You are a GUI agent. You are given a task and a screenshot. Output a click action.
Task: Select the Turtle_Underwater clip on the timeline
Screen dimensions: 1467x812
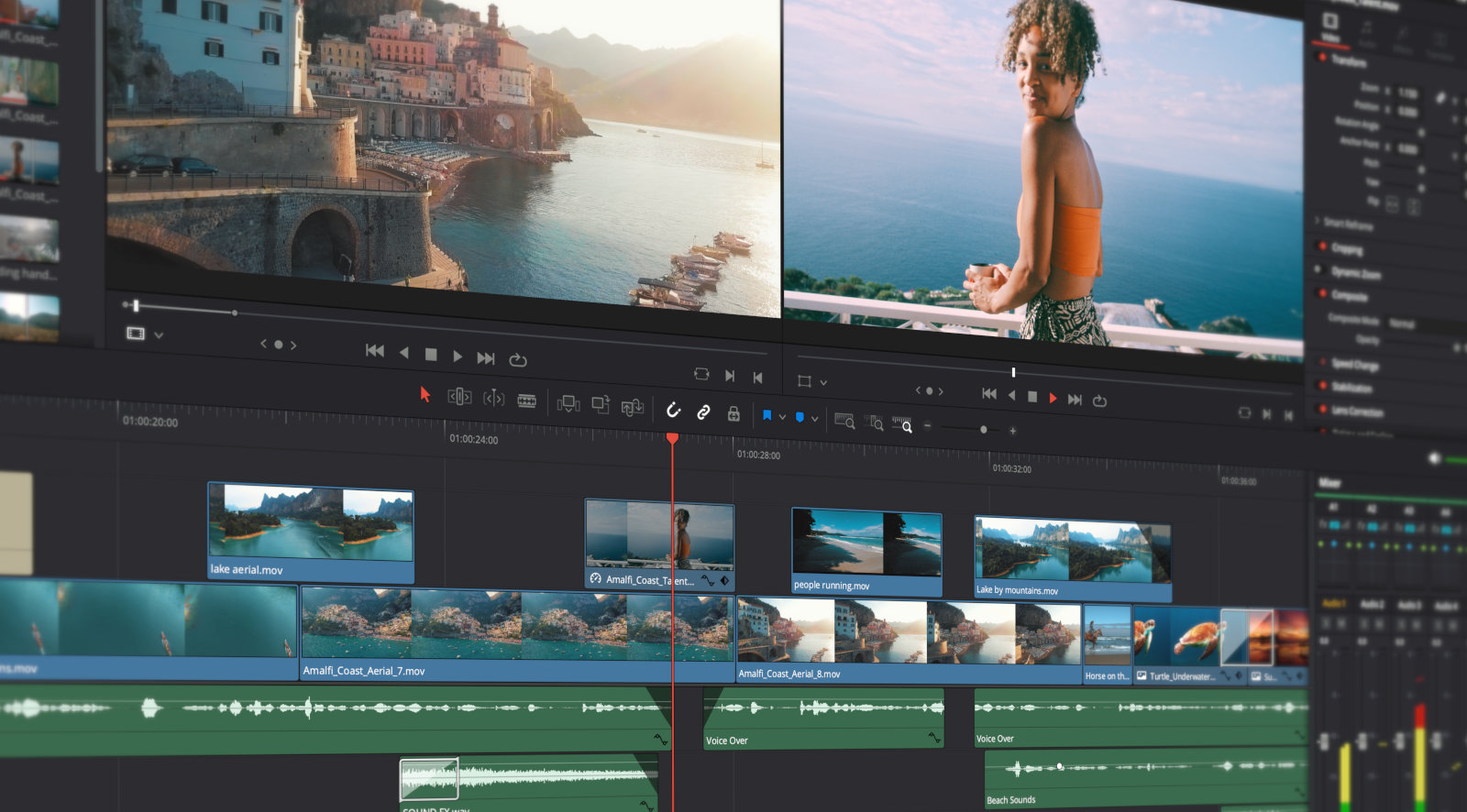tap(1190, 644)
